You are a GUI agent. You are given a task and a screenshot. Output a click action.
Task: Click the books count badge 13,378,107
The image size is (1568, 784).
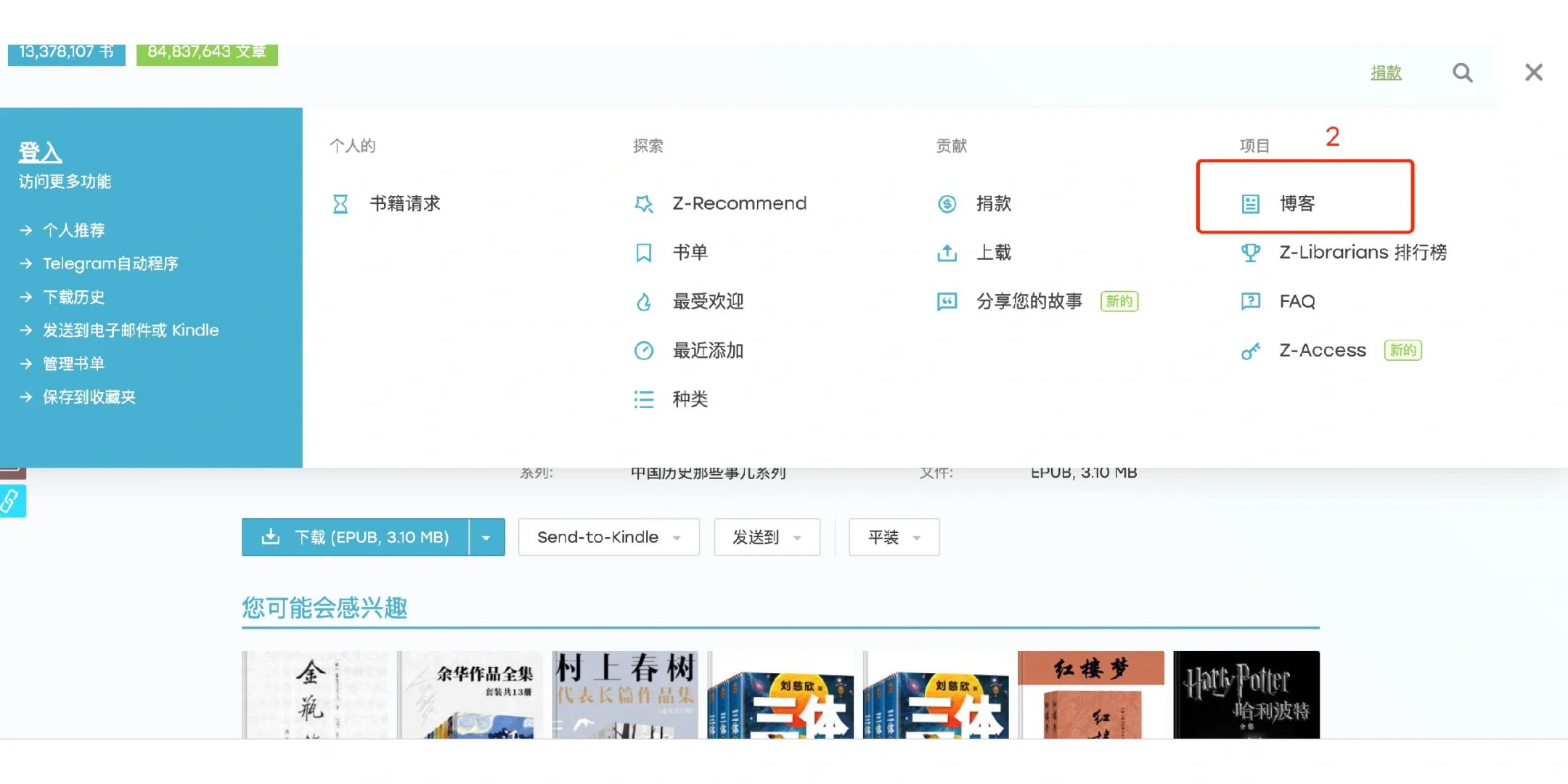point(66,54)
